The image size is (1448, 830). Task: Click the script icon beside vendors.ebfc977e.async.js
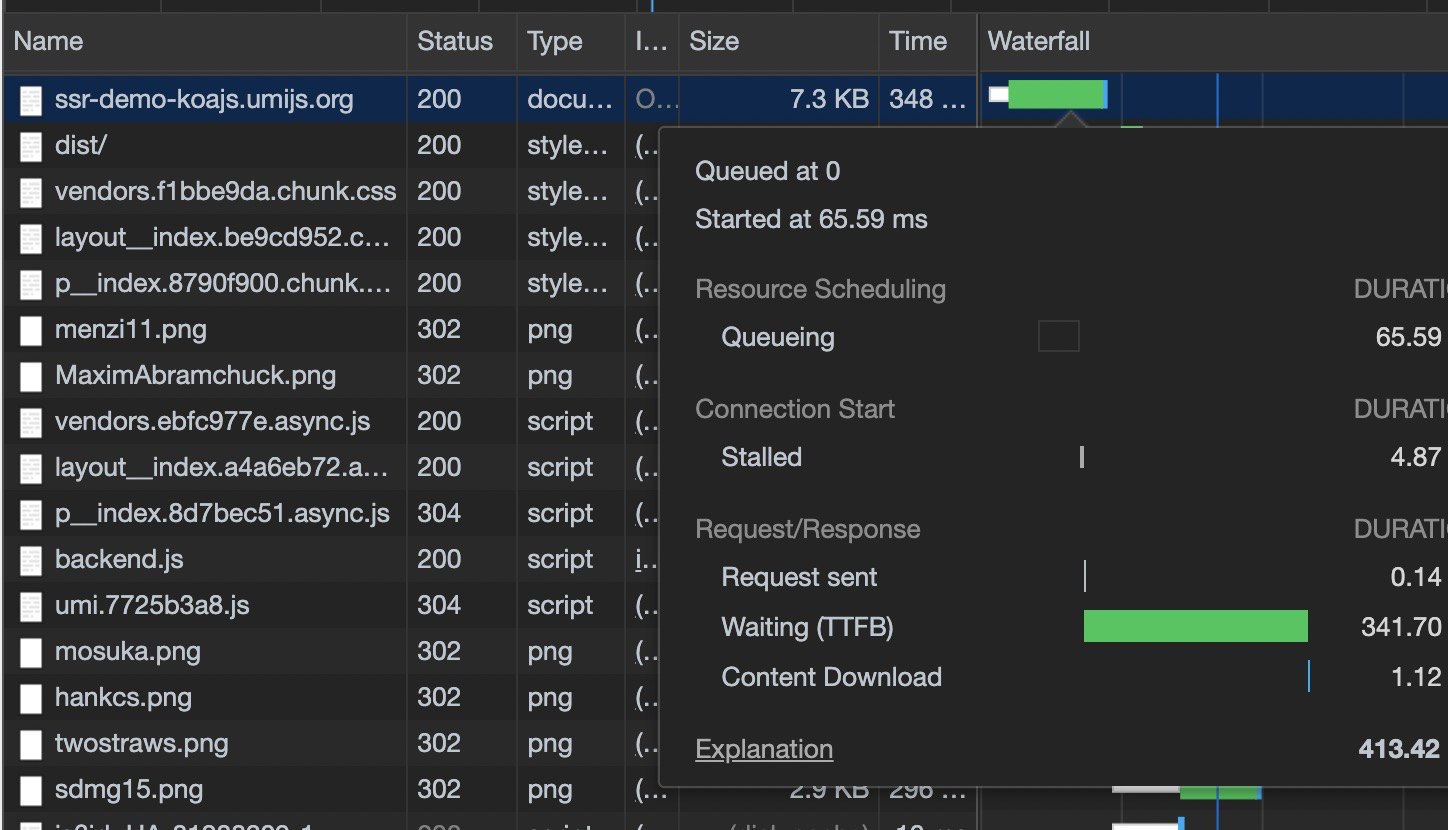tap(29, 421)
